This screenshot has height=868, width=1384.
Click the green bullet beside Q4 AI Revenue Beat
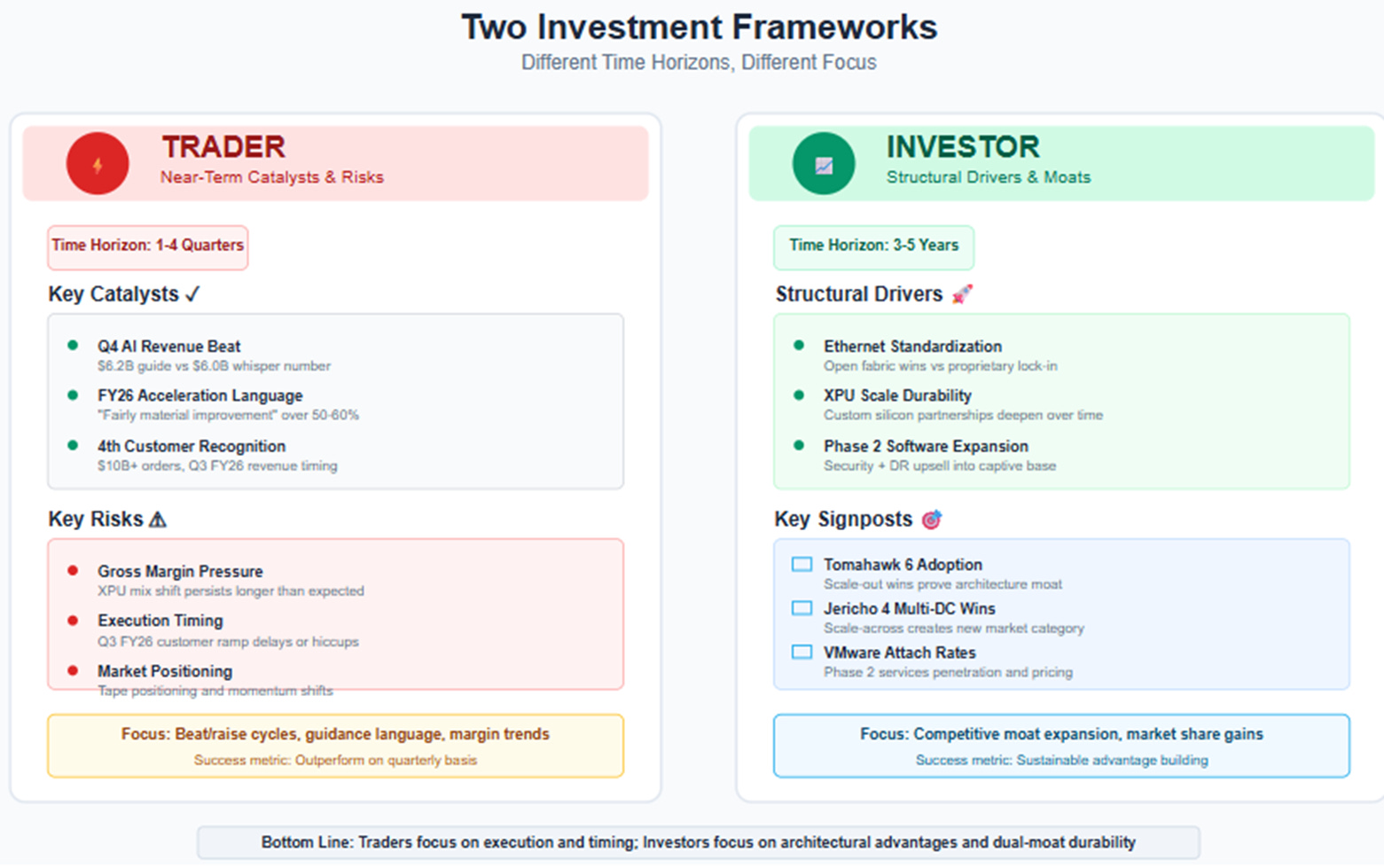[73, 345]
